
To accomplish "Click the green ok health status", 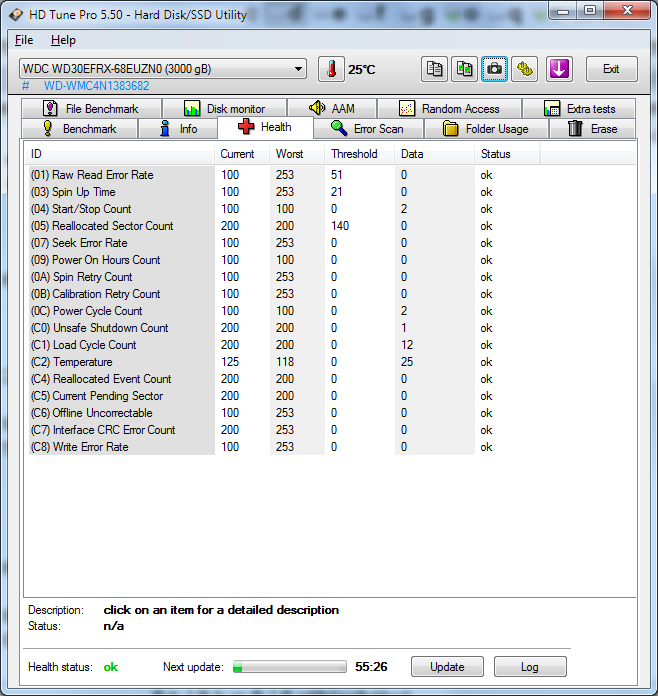I will [x=111, y=667].
